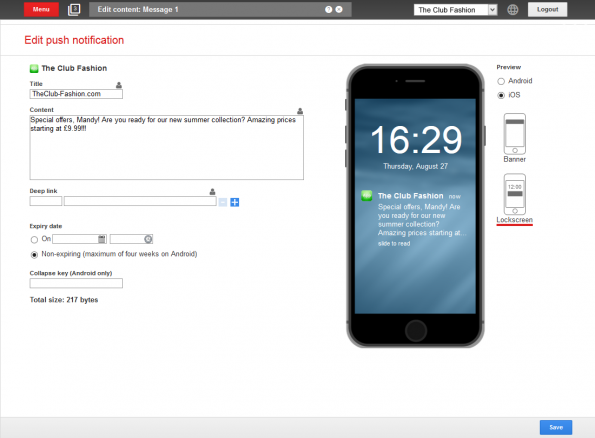
Task: Select the expiry On radio button
Action: [34, 239]
